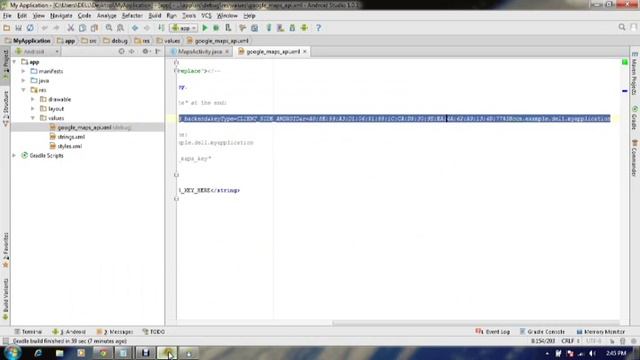The image size is (640, 360).
Task: Open the Messages tool window
Action: coord(115,332)
